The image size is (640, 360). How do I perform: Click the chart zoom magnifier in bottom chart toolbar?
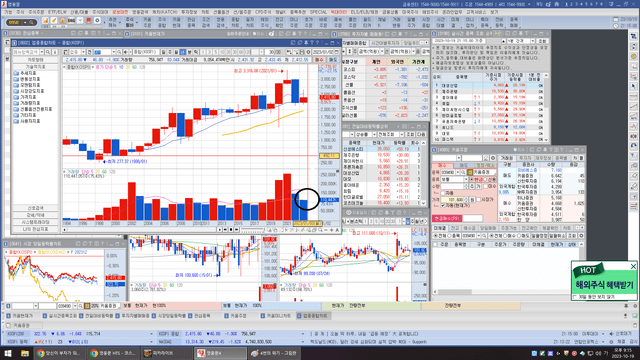tap(320, 230)
